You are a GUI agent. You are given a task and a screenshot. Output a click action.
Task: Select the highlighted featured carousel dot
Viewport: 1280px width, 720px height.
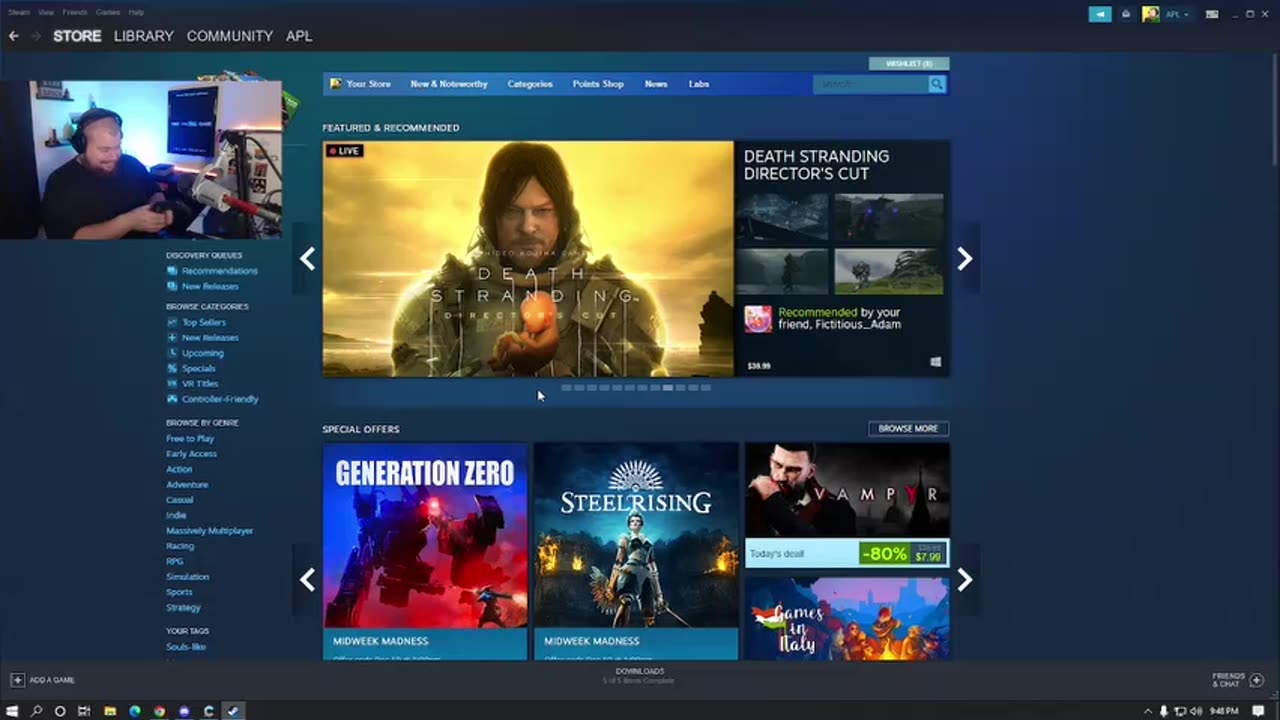668,388
